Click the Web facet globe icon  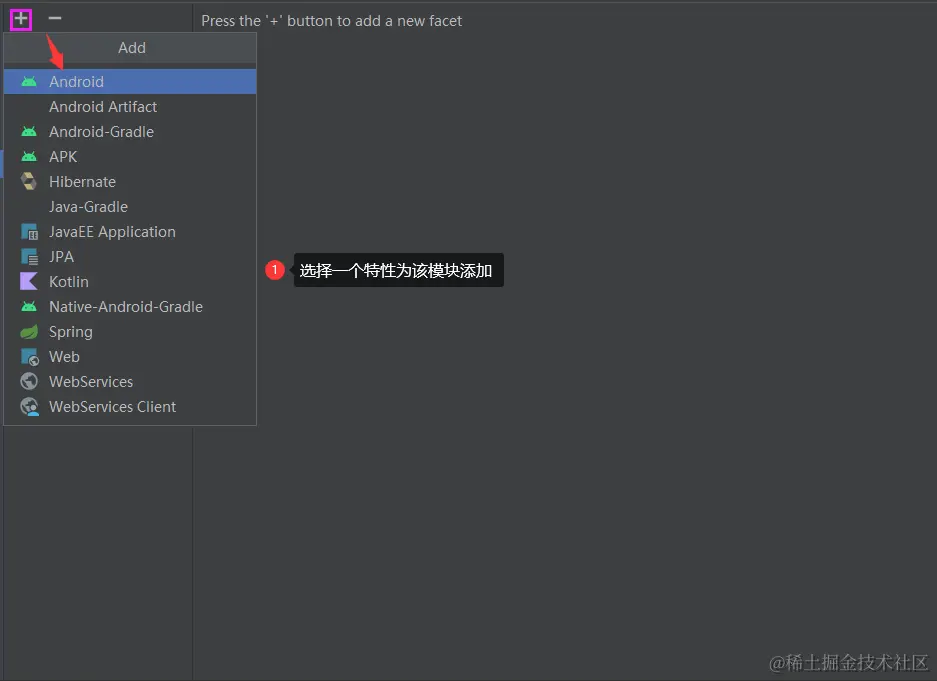(x=30, y=357)
